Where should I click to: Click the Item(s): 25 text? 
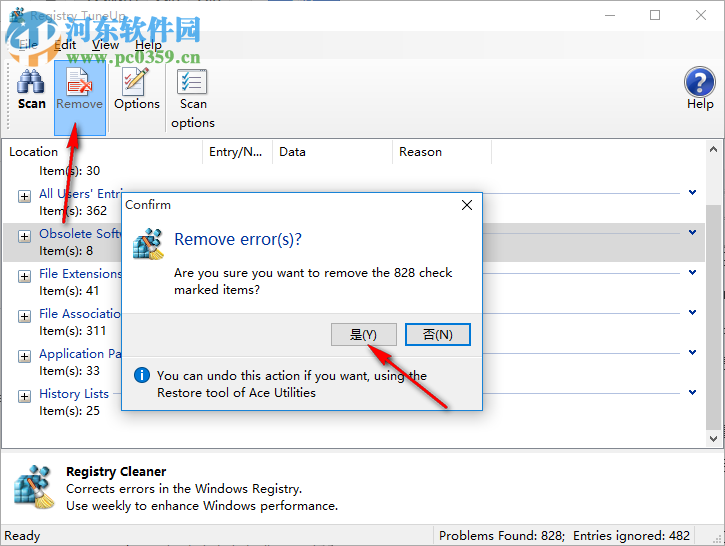click(x=69, y=411)
